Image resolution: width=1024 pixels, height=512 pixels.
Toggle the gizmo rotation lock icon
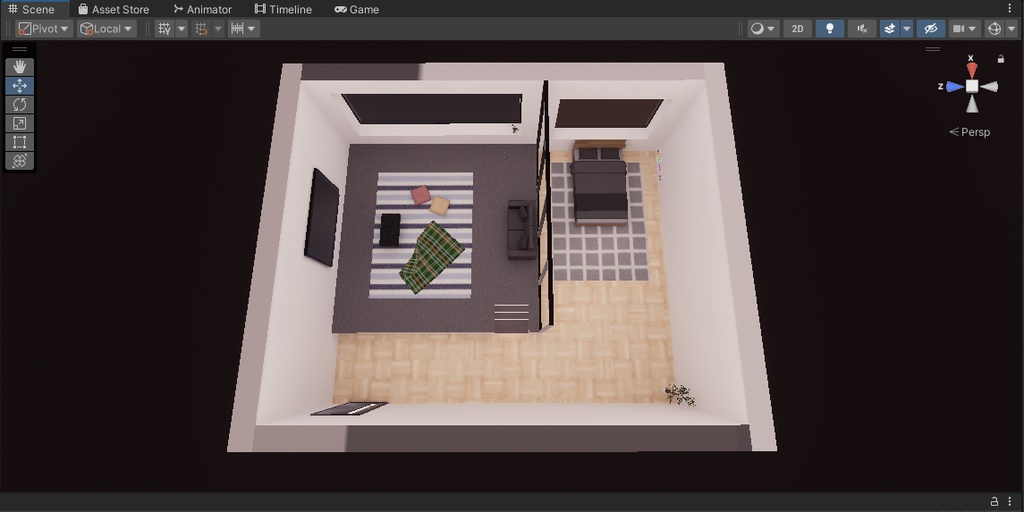coord(1000,59)
